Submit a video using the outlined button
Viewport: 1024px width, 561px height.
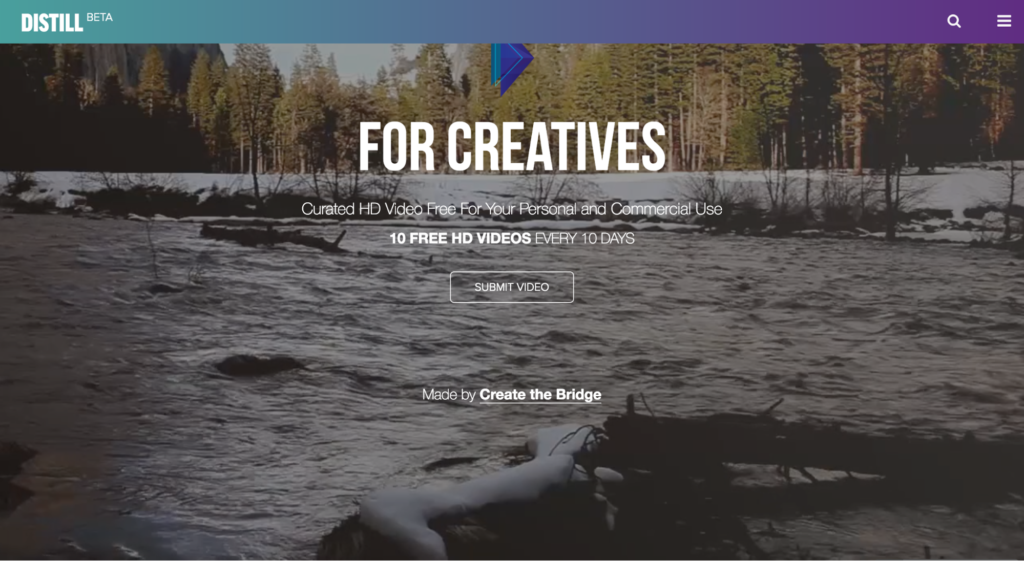[x=512, y=287]
